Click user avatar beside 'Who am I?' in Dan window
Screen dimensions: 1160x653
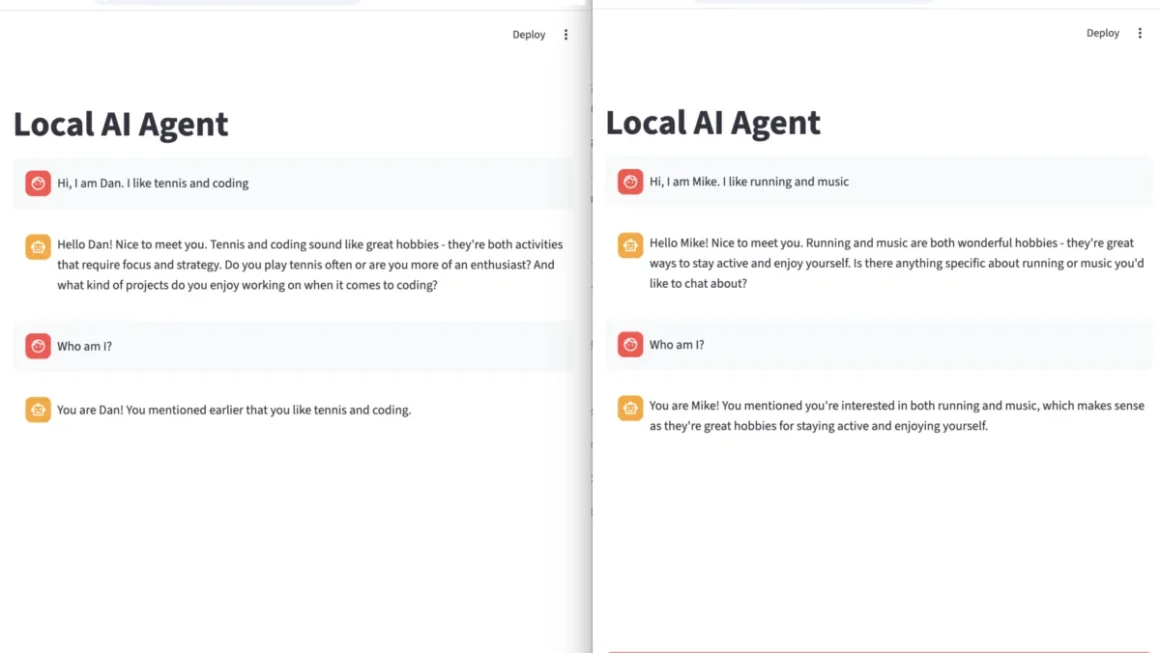tap(38, 346)
